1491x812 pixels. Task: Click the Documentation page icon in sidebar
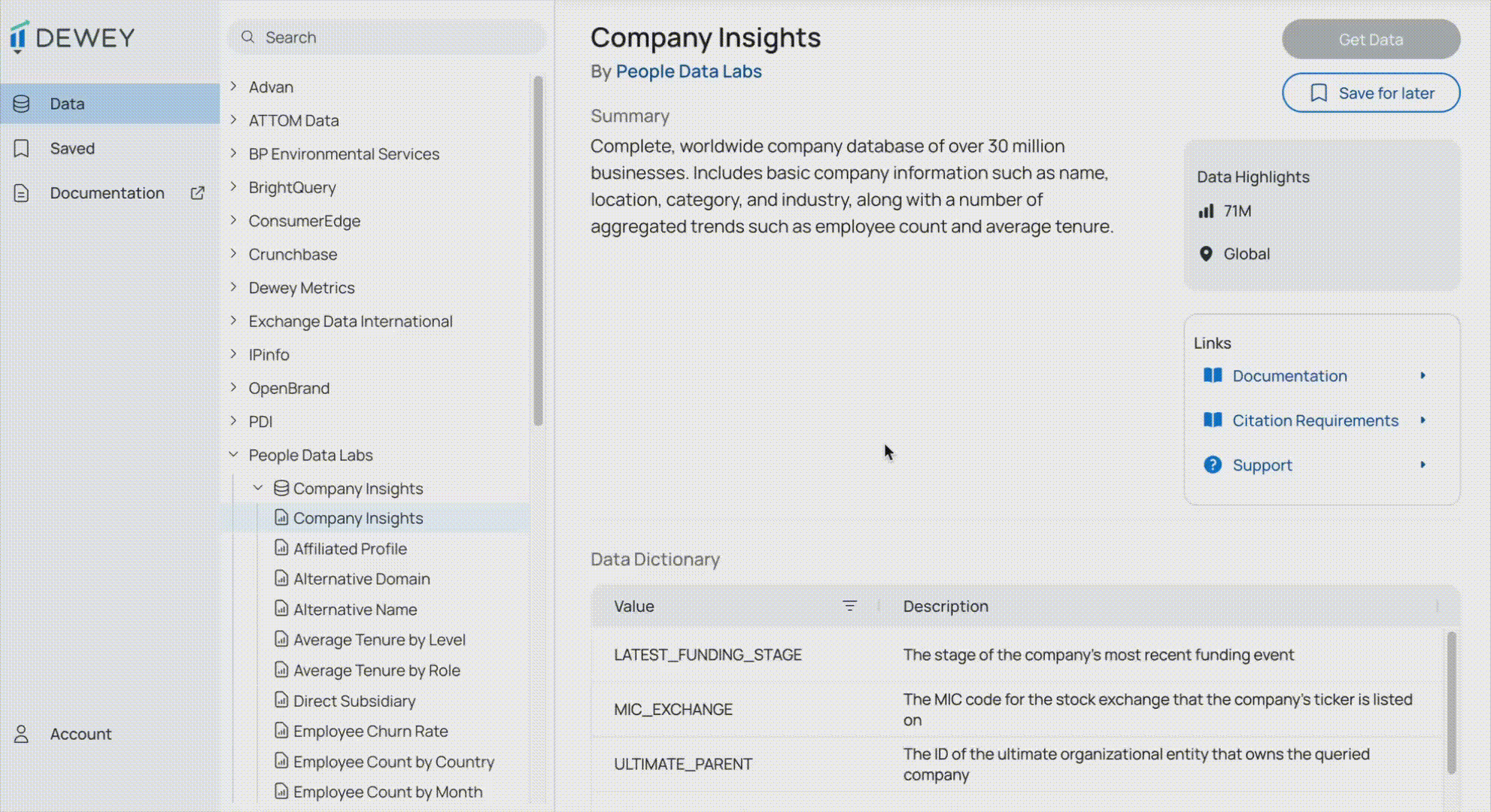pos(21,193)
